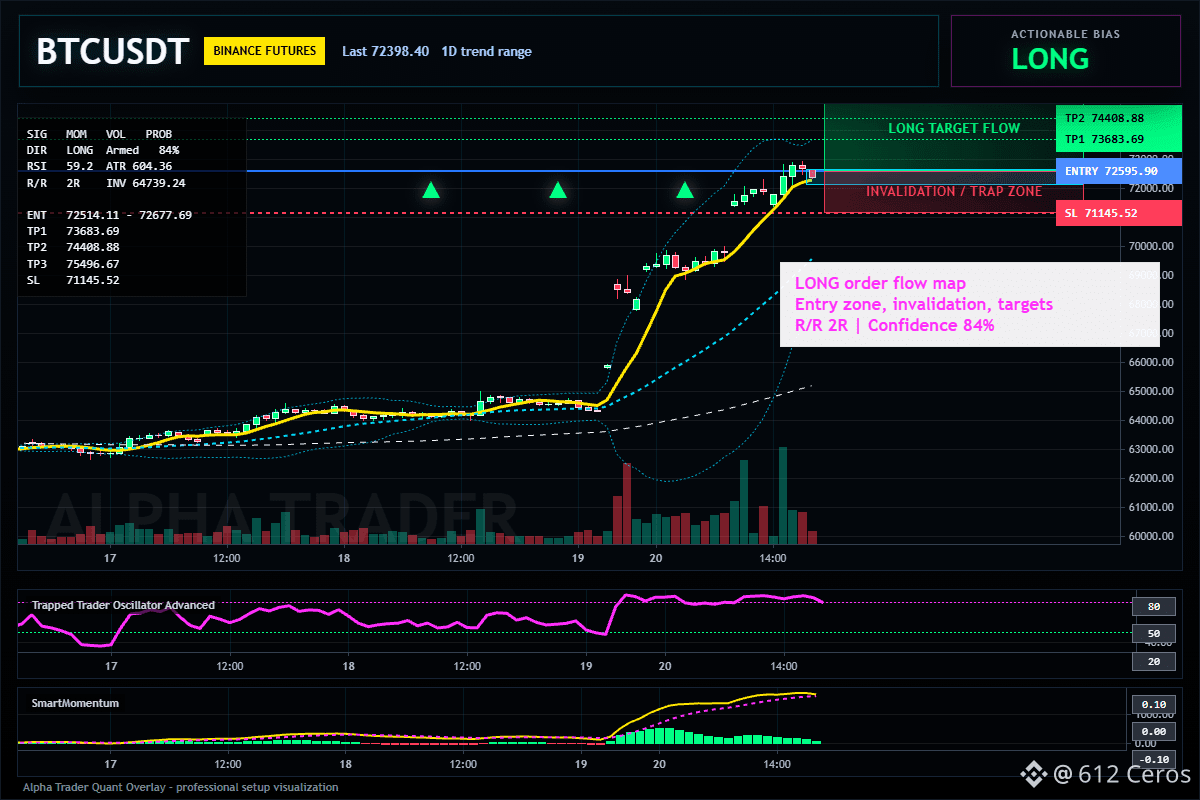Click 'R/R 2R | Confidence 84%' annotation text
Image resolution: width=1200 pixels, height=800 pixels.
click(x=894, y=325)
